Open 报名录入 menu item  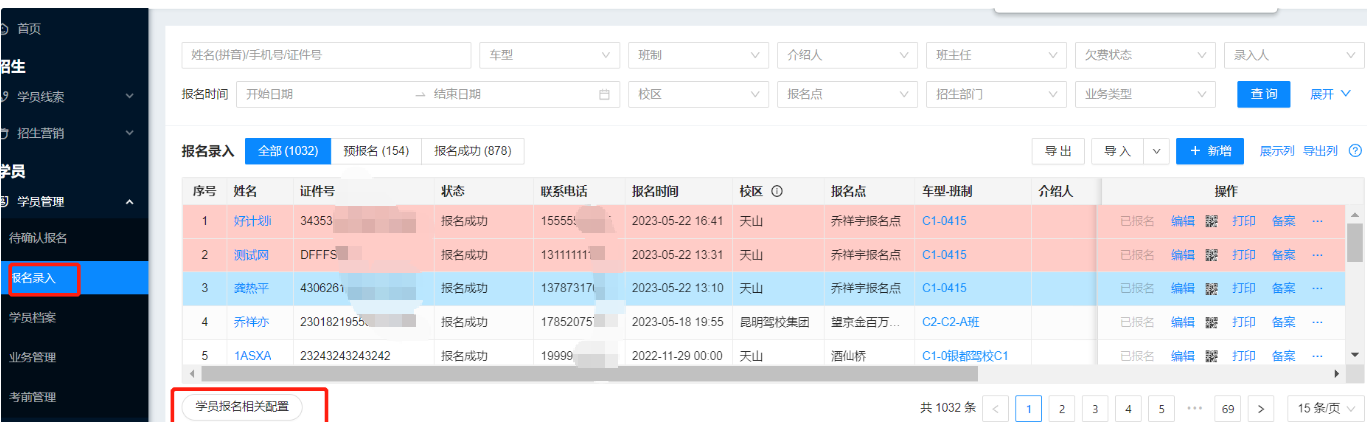coord(74,278)
